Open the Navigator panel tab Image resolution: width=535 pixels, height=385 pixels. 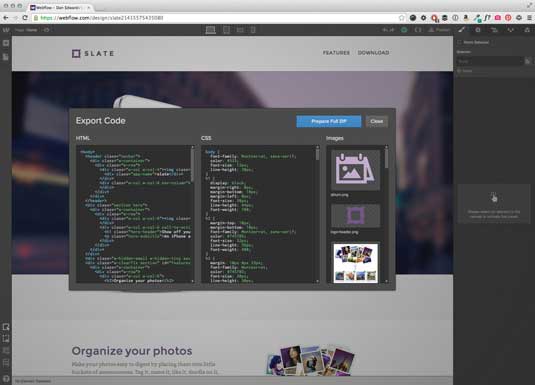[x=494, y=30]
